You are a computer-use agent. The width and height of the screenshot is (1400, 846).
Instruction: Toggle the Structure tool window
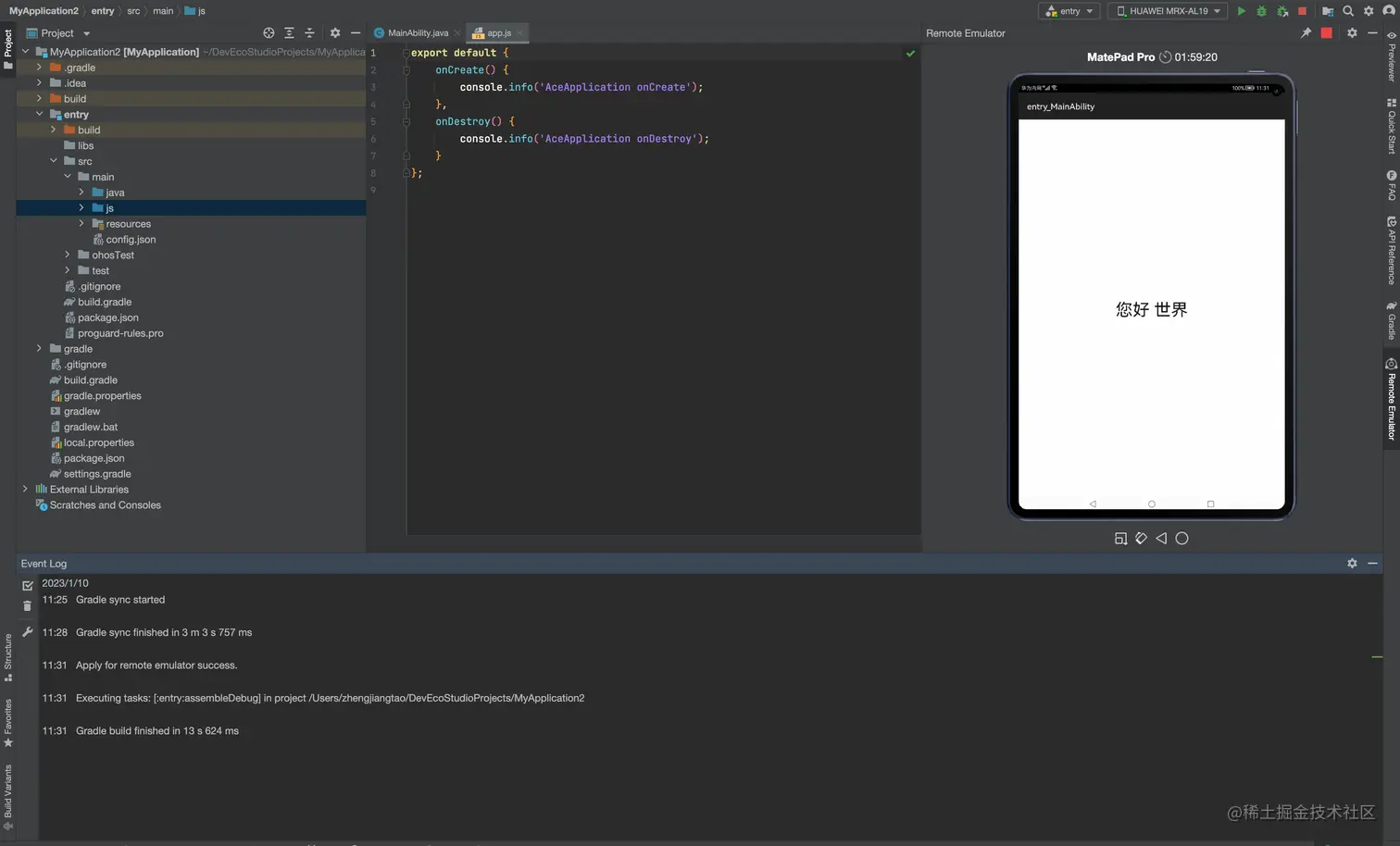[8, 658]
